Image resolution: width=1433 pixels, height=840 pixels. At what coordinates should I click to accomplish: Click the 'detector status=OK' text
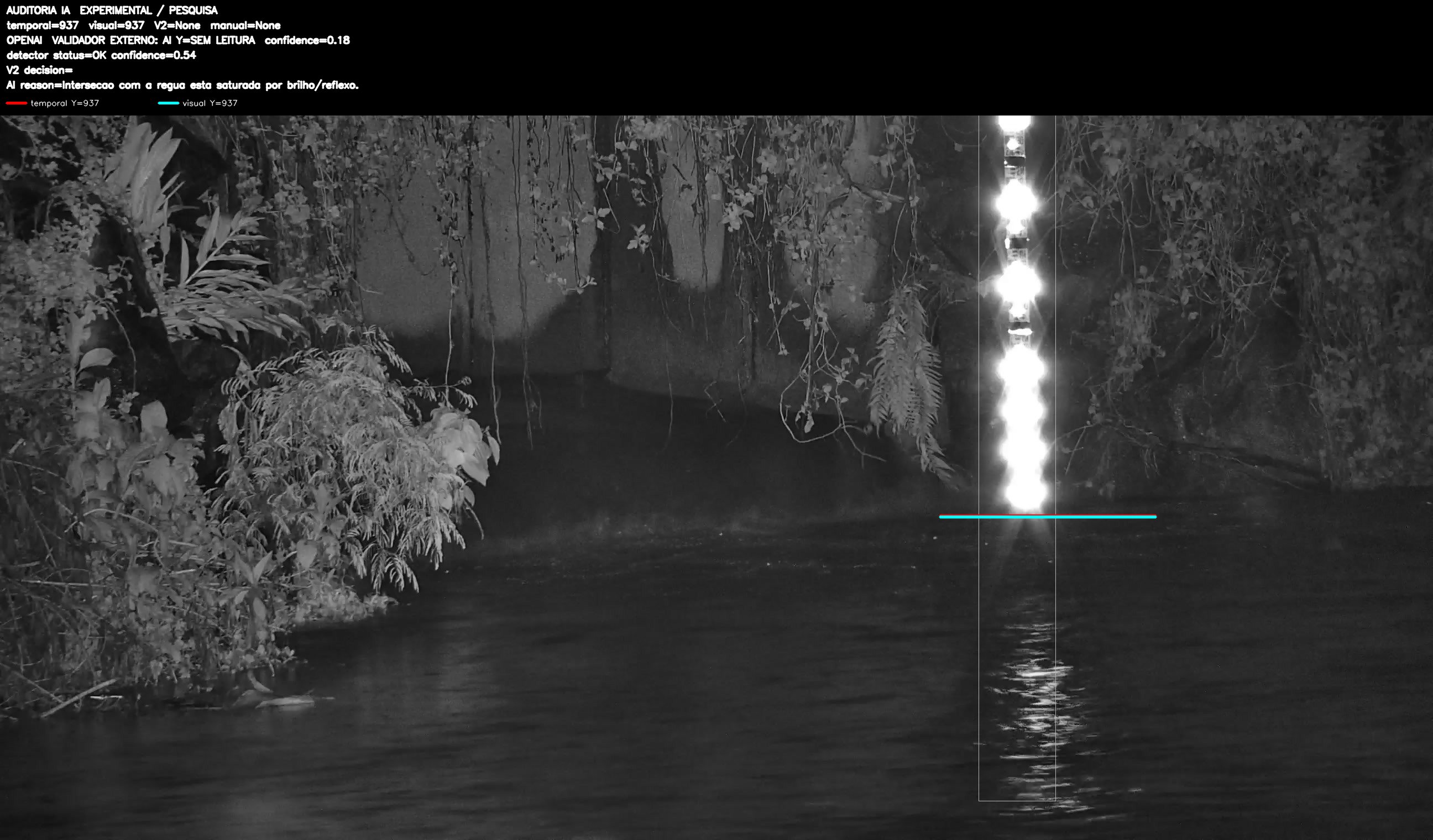(x=56, y=55)
